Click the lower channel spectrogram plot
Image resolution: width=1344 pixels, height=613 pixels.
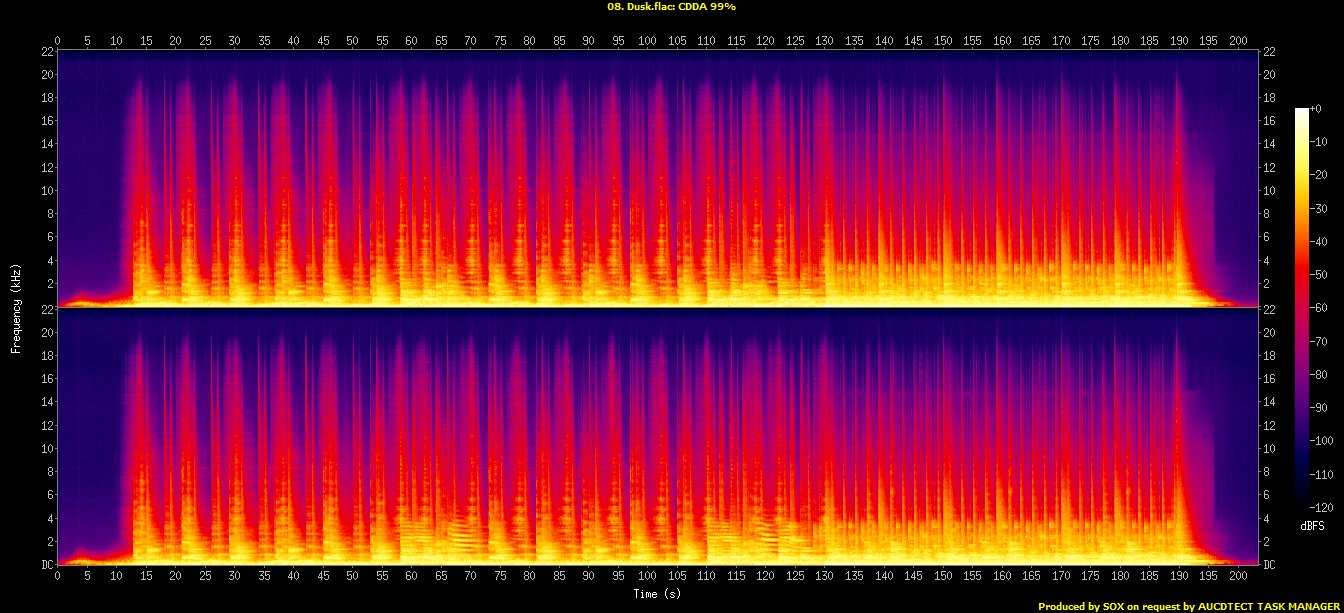pyautogui.click(x=658, y=437)
